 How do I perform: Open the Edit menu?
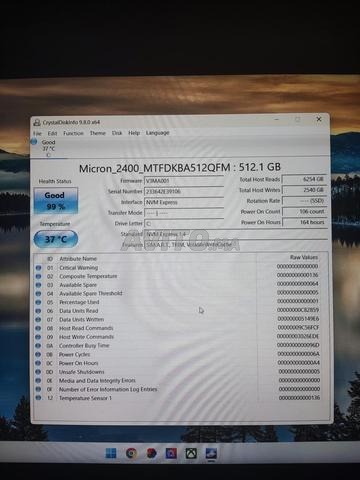click(52, 133)
